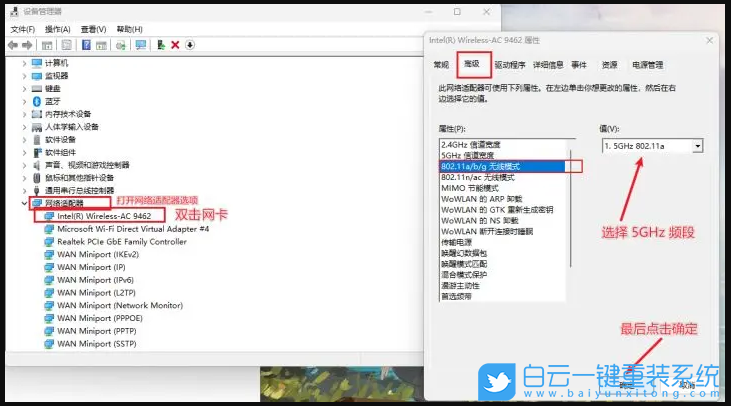
Task: Switch to the 常规 tab
Action: [441, 65]
